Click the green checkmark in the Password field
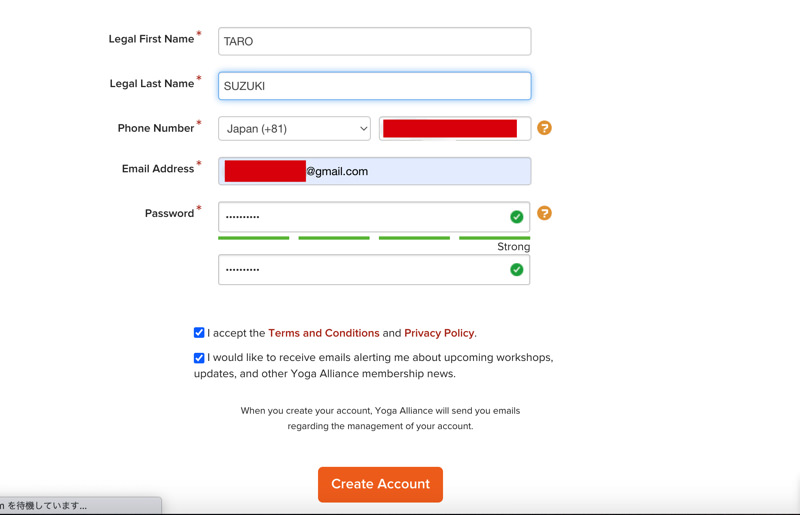This screenshot has height=515, width=800. point(516,217)
